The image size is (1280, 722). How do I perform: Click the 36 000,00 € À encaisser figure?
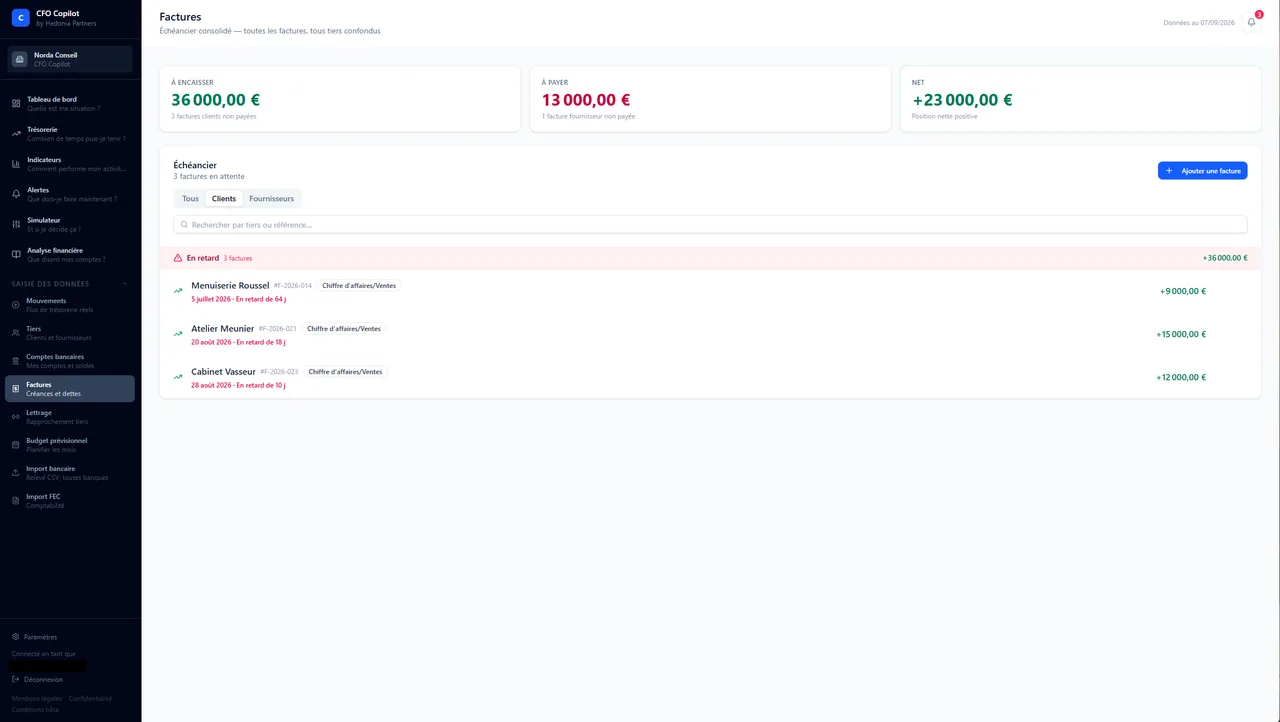[x=216, y=100]
